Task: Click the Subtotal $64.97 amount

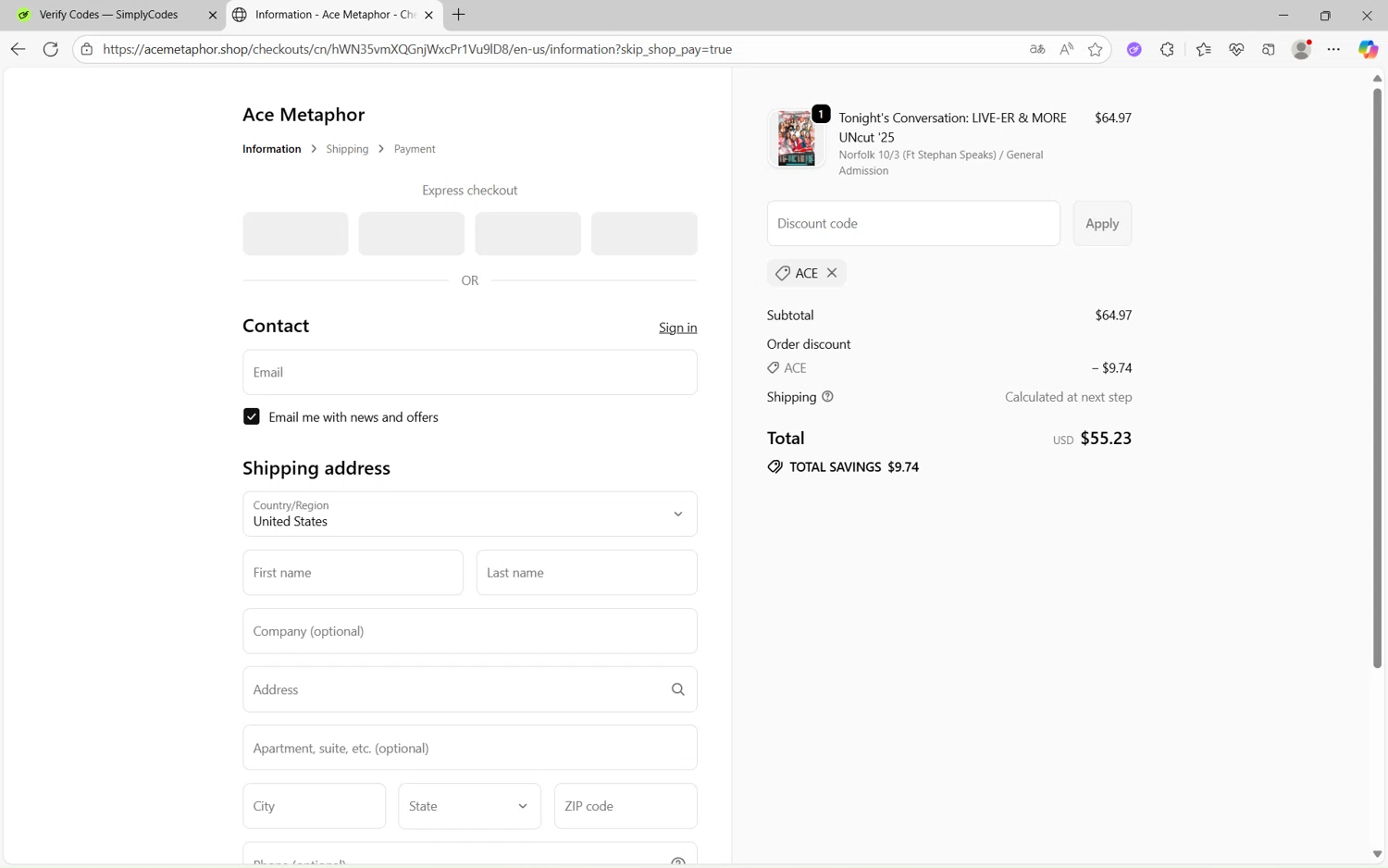Action: coord(1113,315)
